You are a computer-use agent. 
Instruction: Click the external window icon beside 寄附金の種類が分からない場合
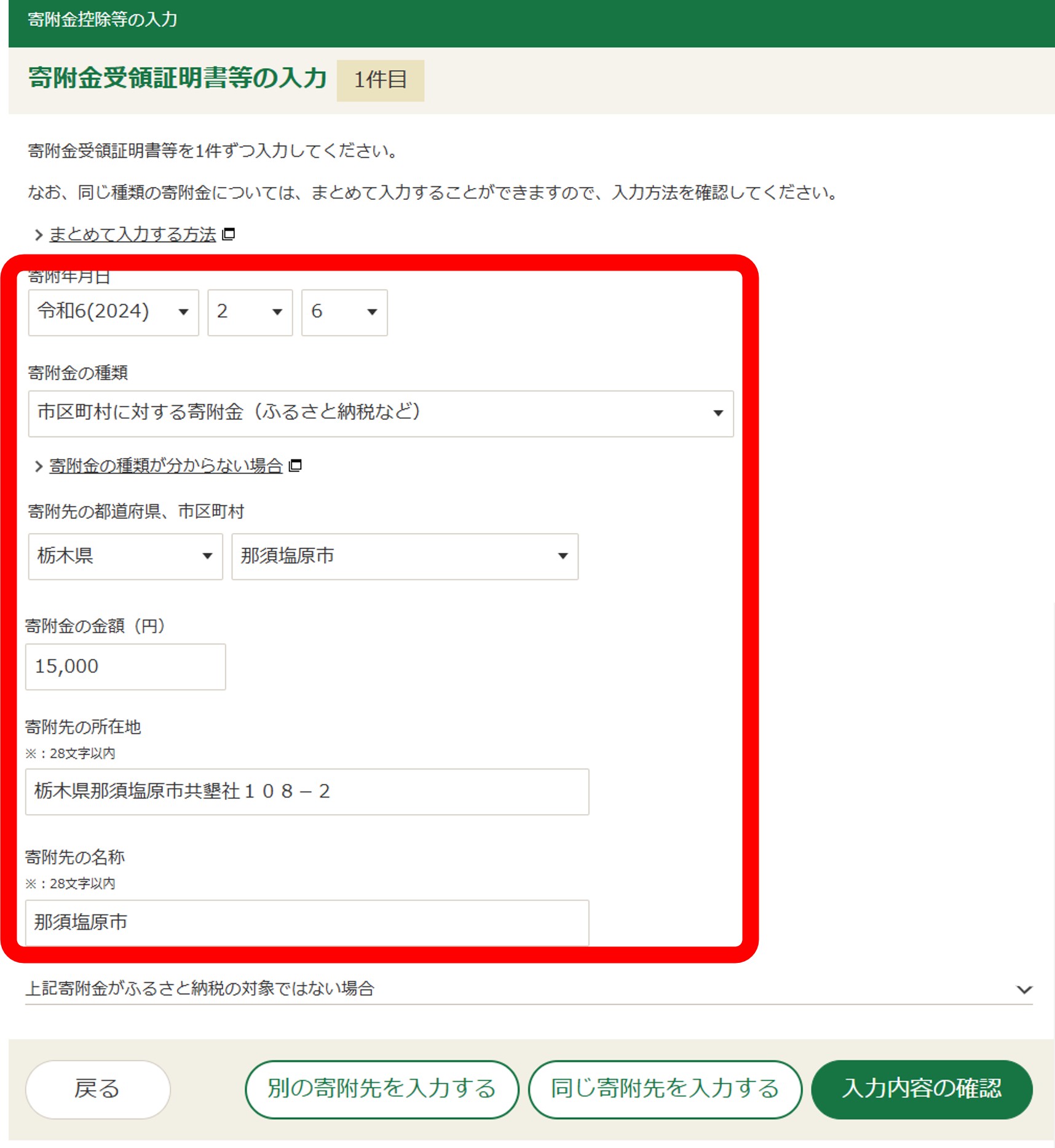pos(295,465)
